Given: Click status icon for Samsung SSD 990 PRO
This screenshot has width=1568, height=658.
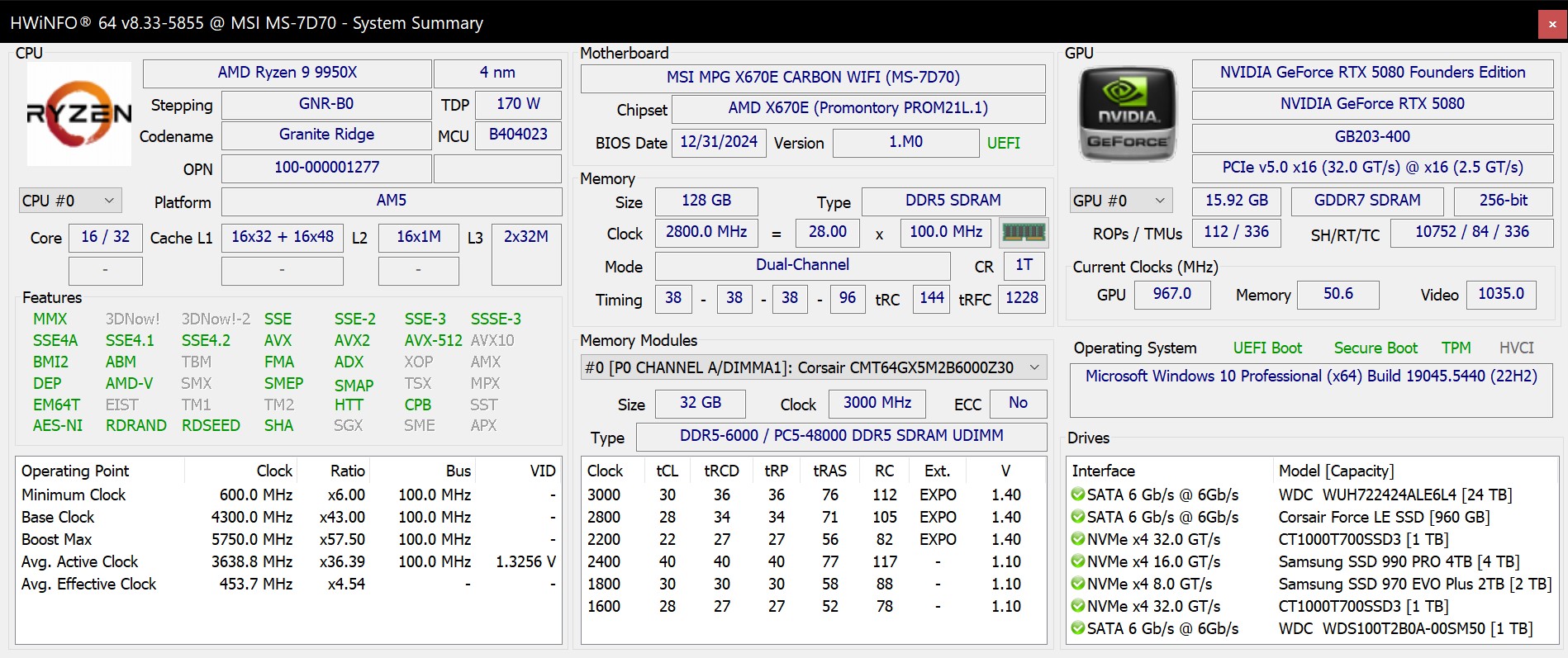Looking at the screenshot, I should 1077,561.
